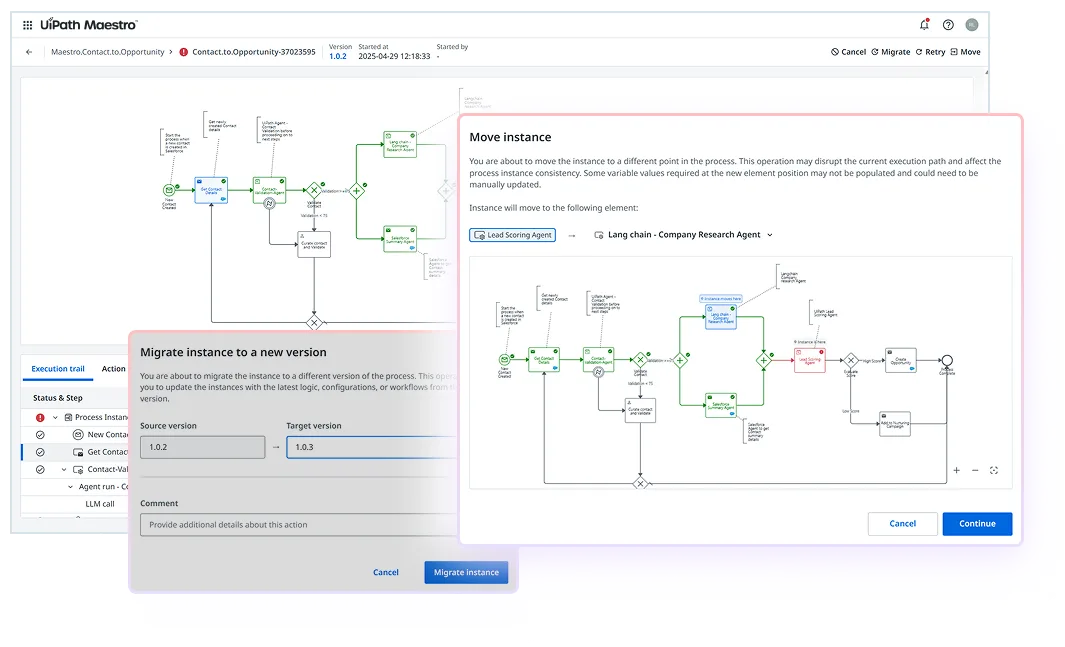This screenshot has height=647, width=1065.
Task: Select the Salesforce Summary Agent node in main diagram
Action: [400, 239]
